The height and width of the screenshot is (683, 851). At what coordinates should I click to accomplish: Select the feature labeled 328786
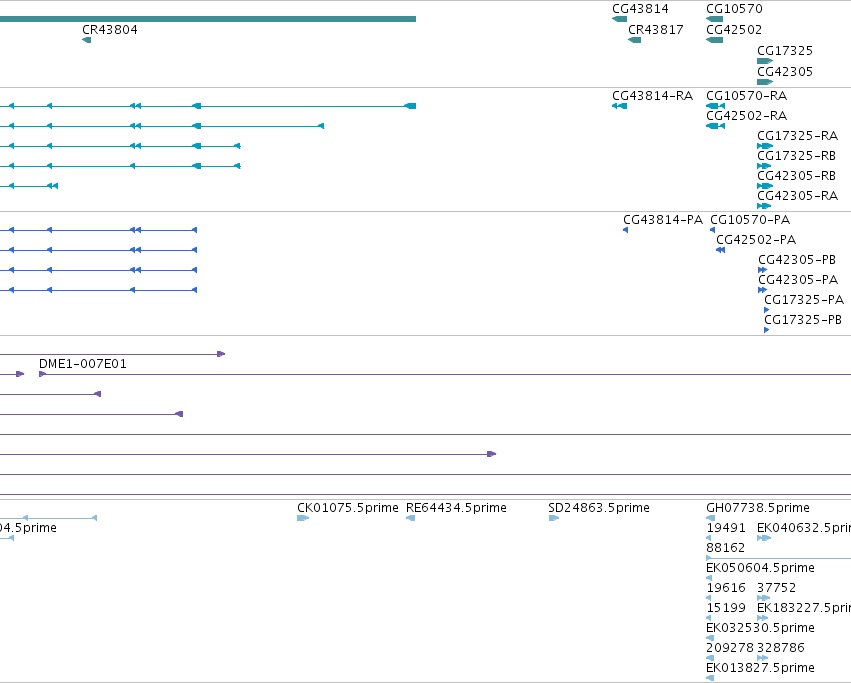781,648
